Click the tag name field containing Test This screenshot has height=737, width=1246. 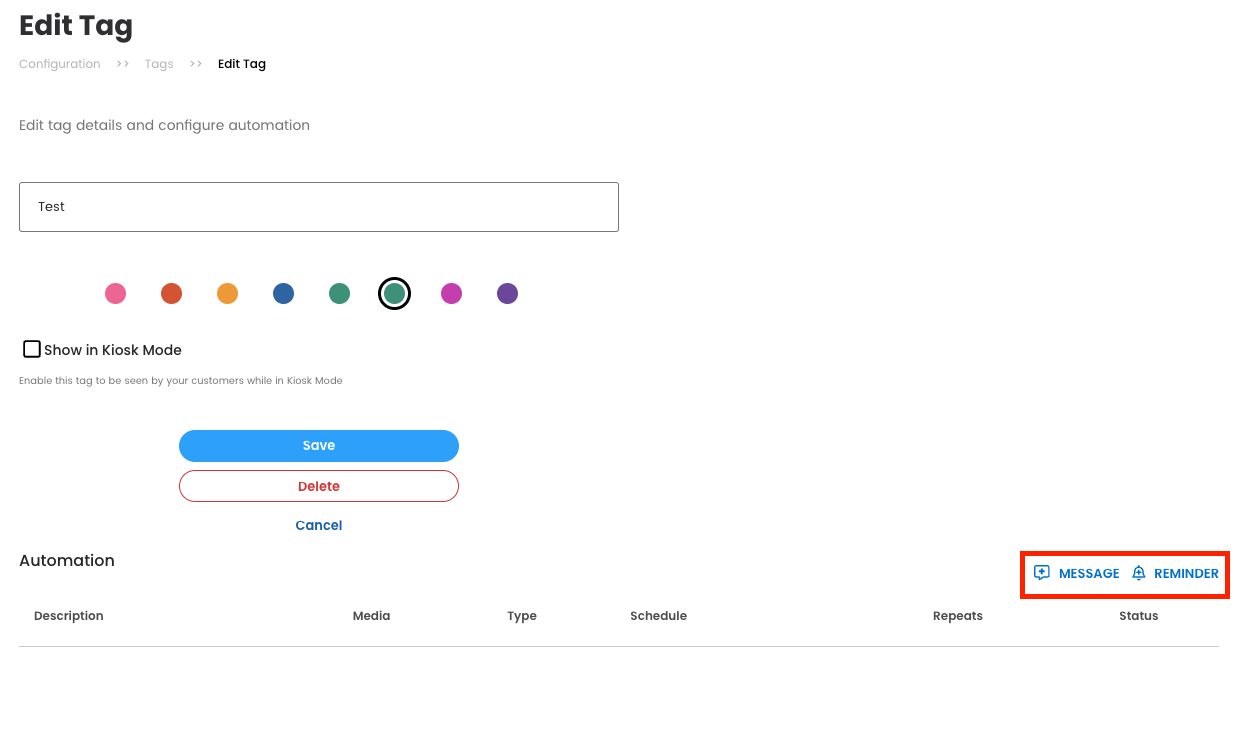click(x=318, y=207)
